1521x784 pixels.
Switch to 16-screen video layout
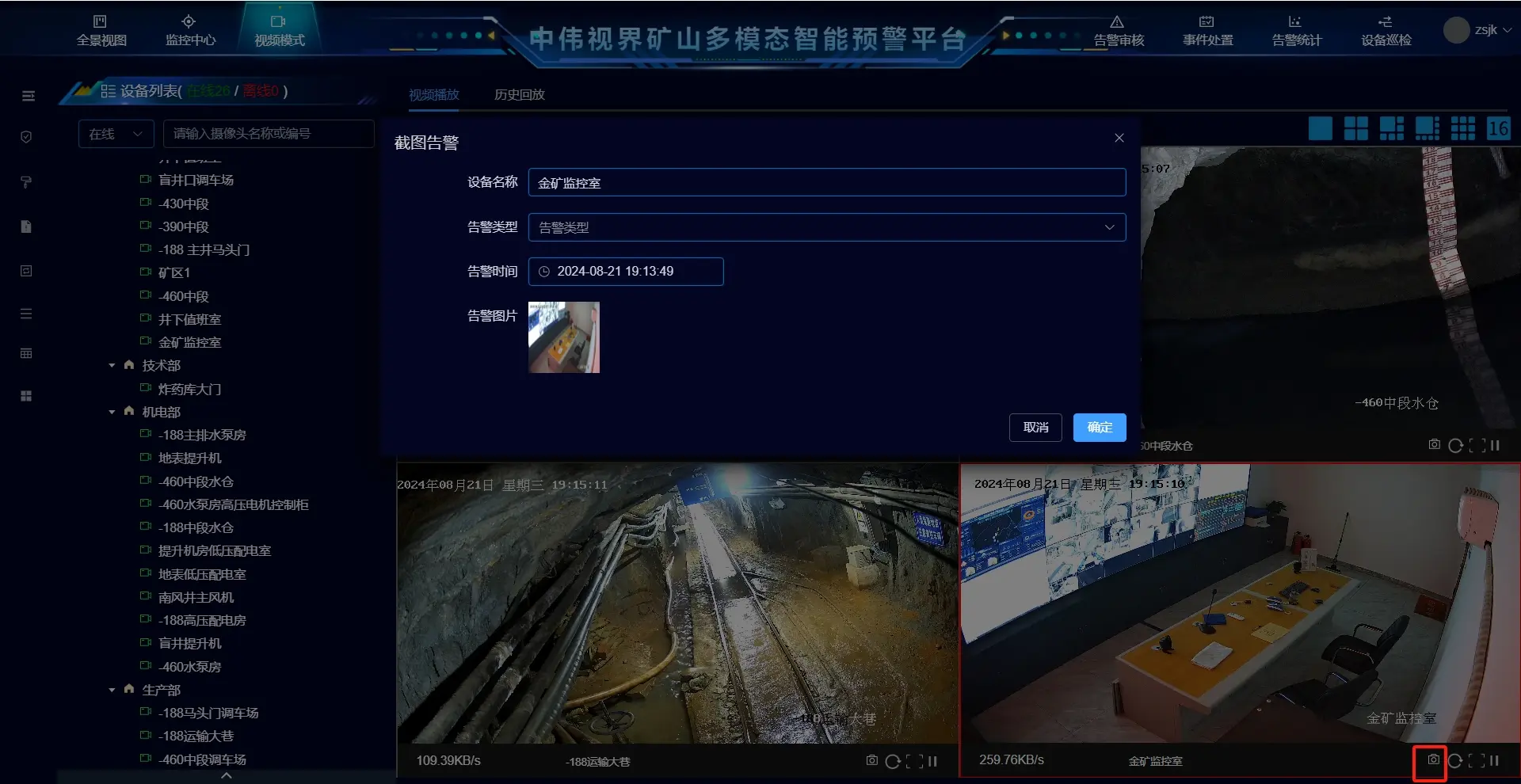1498,128
